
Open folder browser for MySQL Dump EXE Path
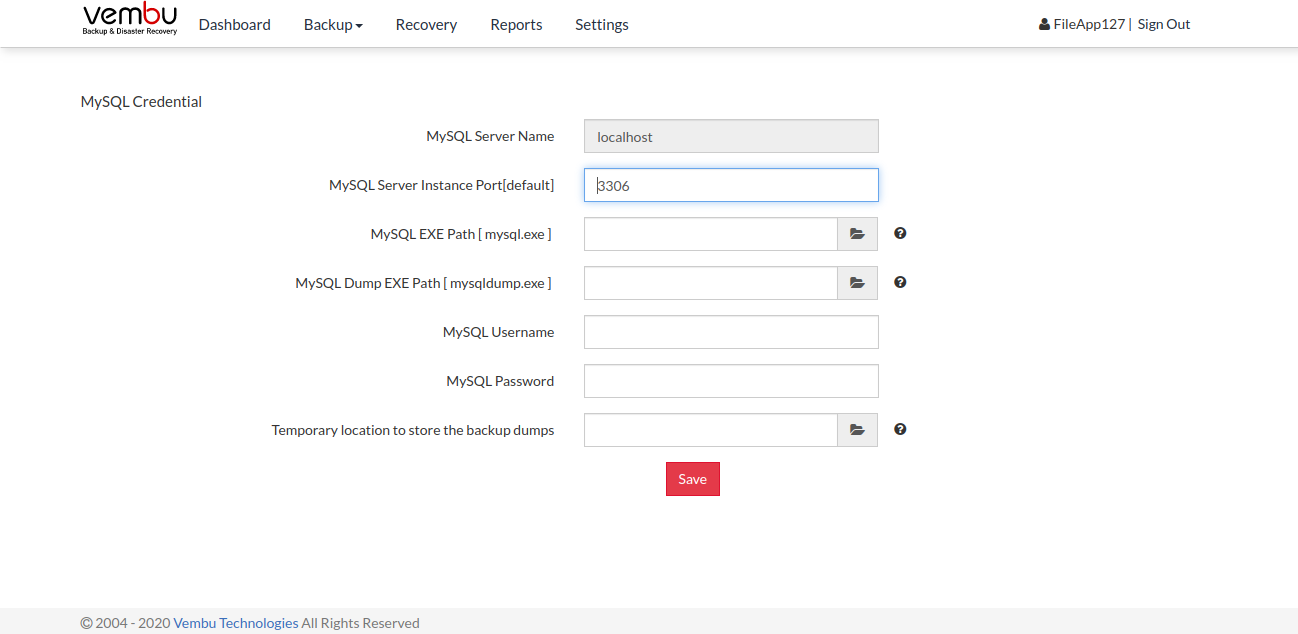coord(857,283)
